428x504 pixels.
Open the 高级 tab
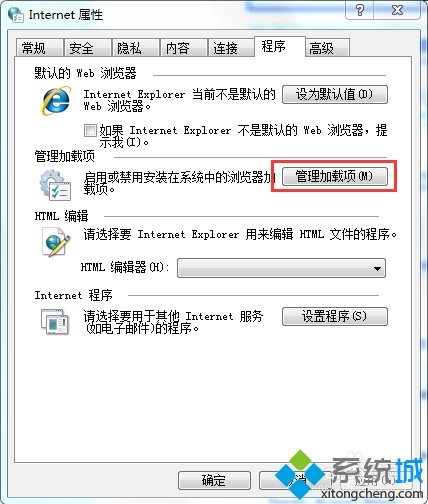click(328, 48)
